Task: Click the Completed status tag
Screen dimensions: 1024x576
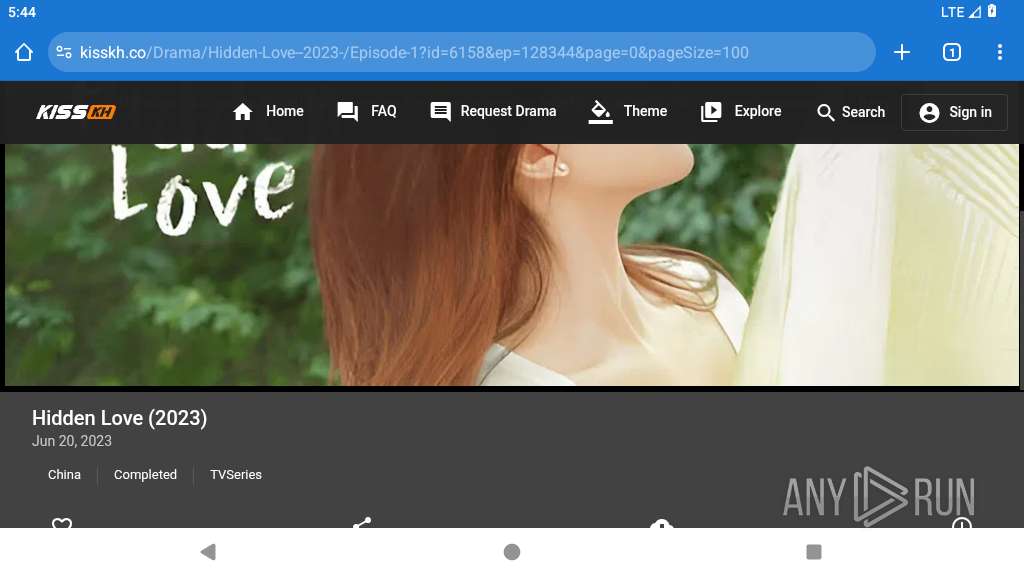Action: tap(145, 475)
